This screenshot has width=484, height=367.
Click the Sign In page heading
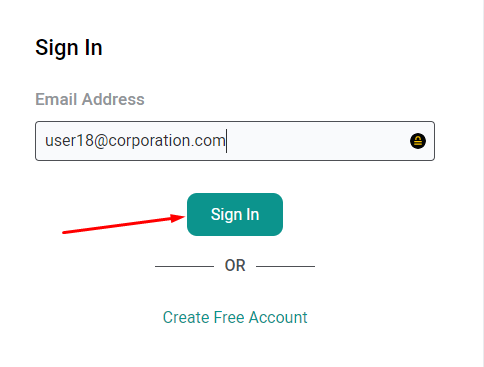click(x=69, y=48)
